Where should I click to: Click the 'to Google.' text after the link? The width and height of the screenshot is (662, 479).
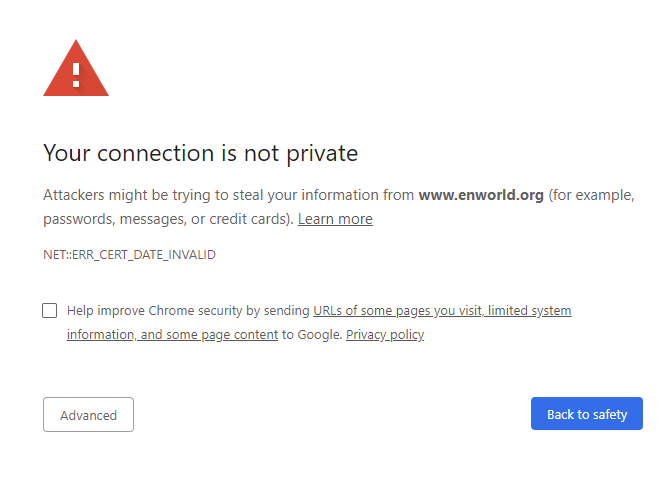[x=312, y=335]
